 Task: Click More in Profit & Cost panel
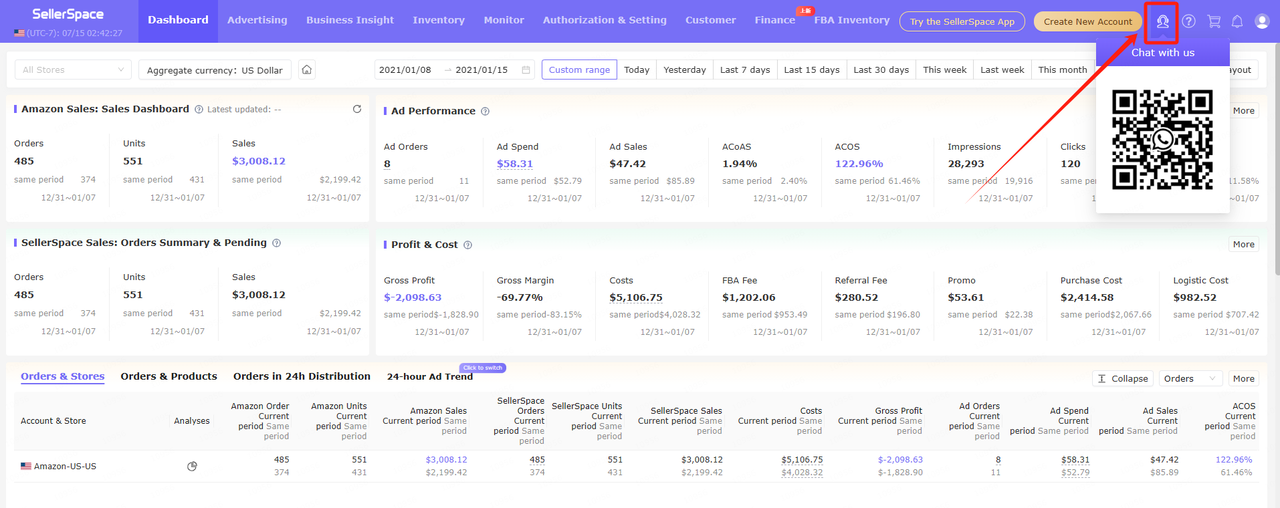click(1243, 244)
